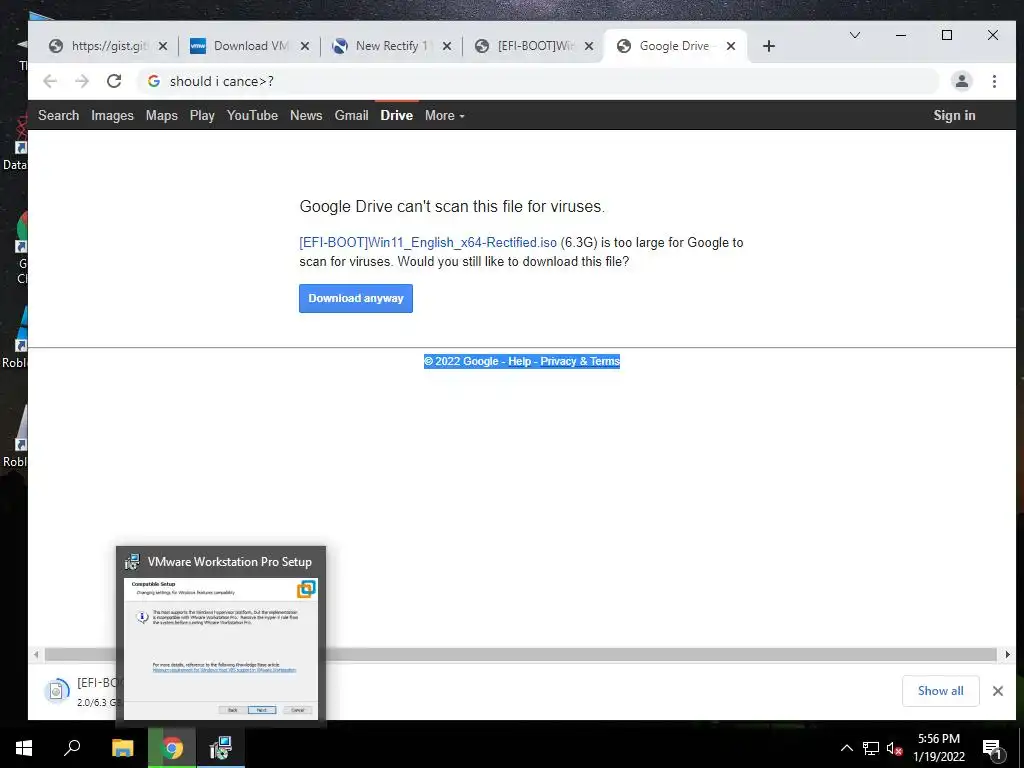Open Gmail in the Google bar
The image size is (1024, 768).
351,116
